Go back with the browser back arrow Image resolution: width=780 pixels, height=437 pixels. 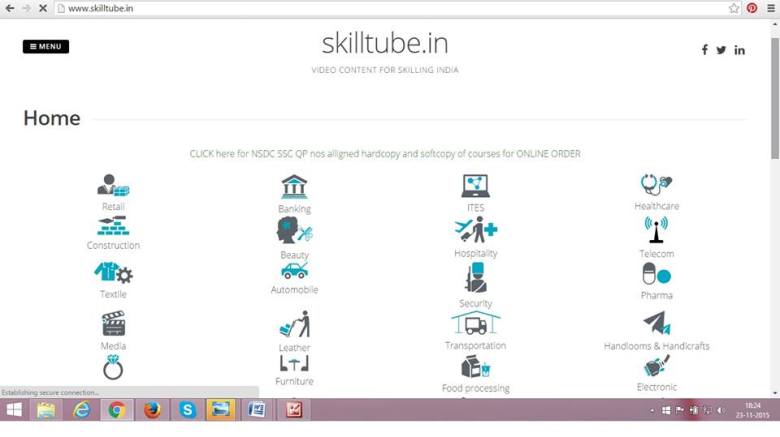9,8
